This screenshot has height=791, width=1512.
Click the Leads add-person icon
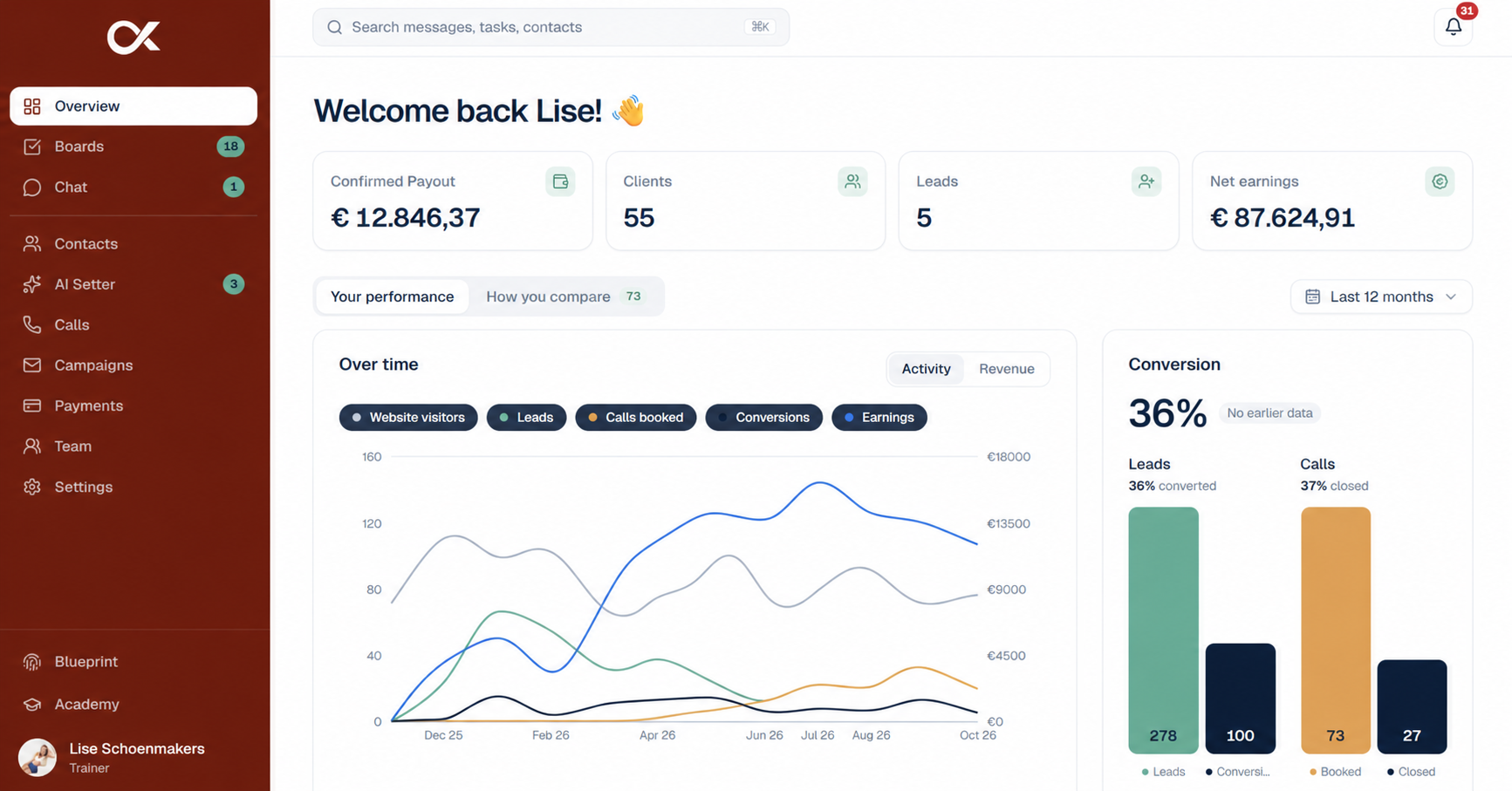1146,181
